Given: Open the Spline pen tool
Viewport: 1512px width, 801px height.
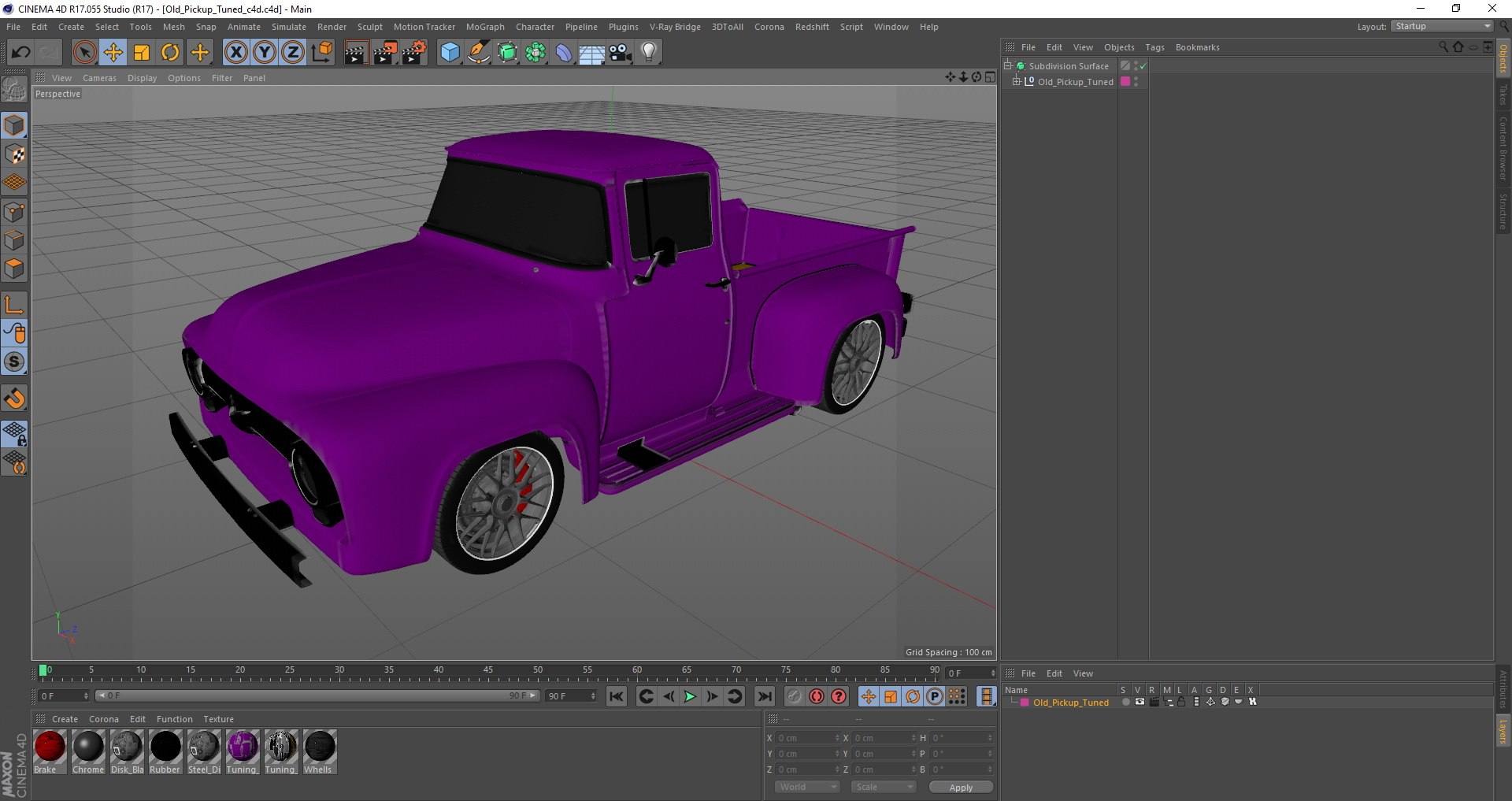Looking at the screenshot, I should point(479,53).
